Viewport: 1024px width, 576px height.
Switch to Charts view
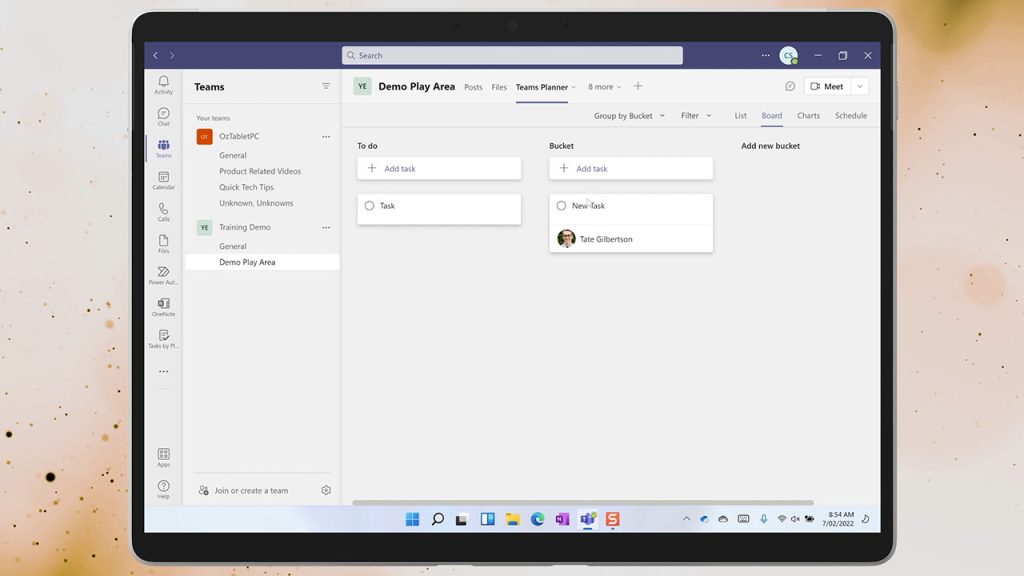pos(808,116)
